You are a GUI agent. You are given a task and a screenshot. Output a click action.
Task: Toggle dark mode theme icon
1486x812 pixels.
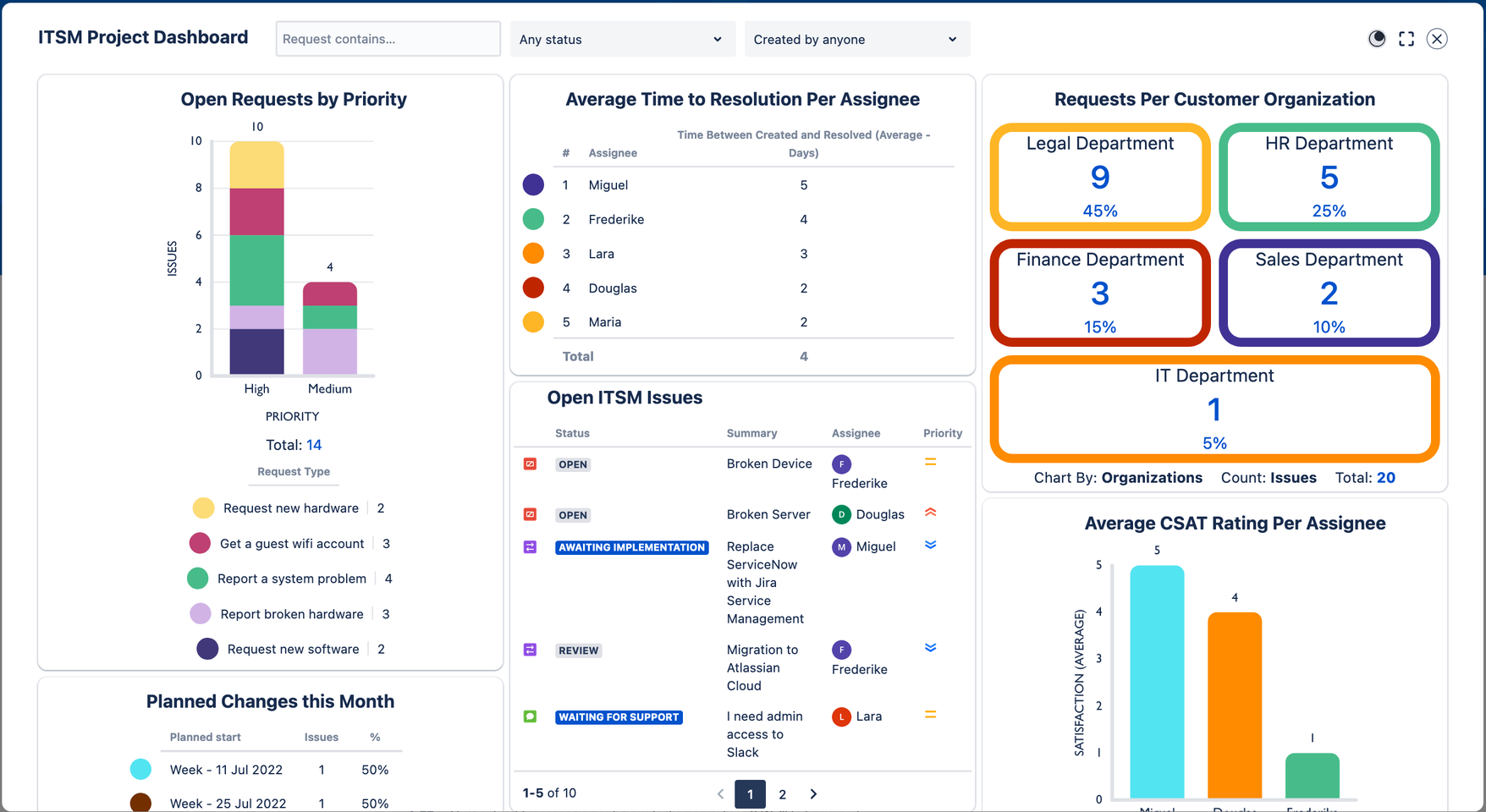[x=1377, y=39]
